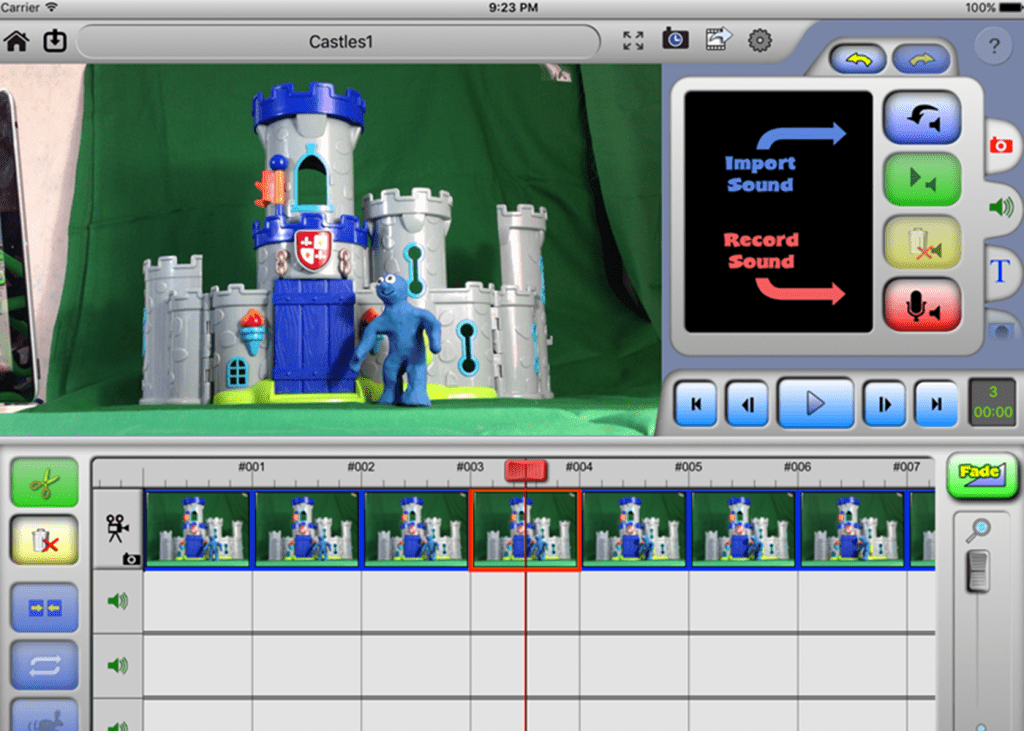This screenshot has height=731, width=1024.
Task: Click the 100% battery indicator
Action: click(x=993, y=8)
